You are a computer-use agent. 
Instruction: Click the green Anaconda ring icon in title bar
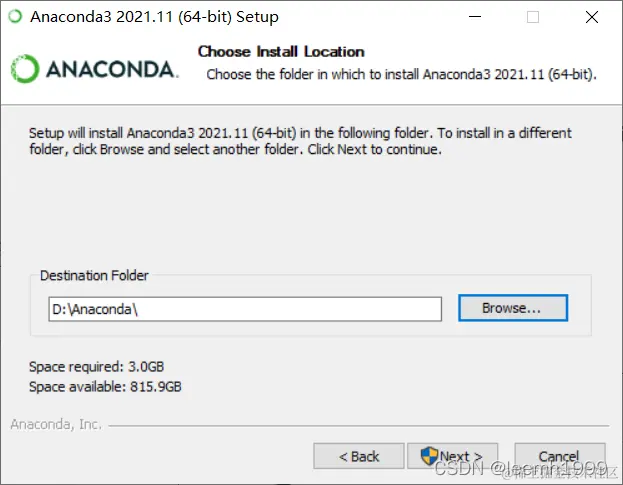point(15,17)
